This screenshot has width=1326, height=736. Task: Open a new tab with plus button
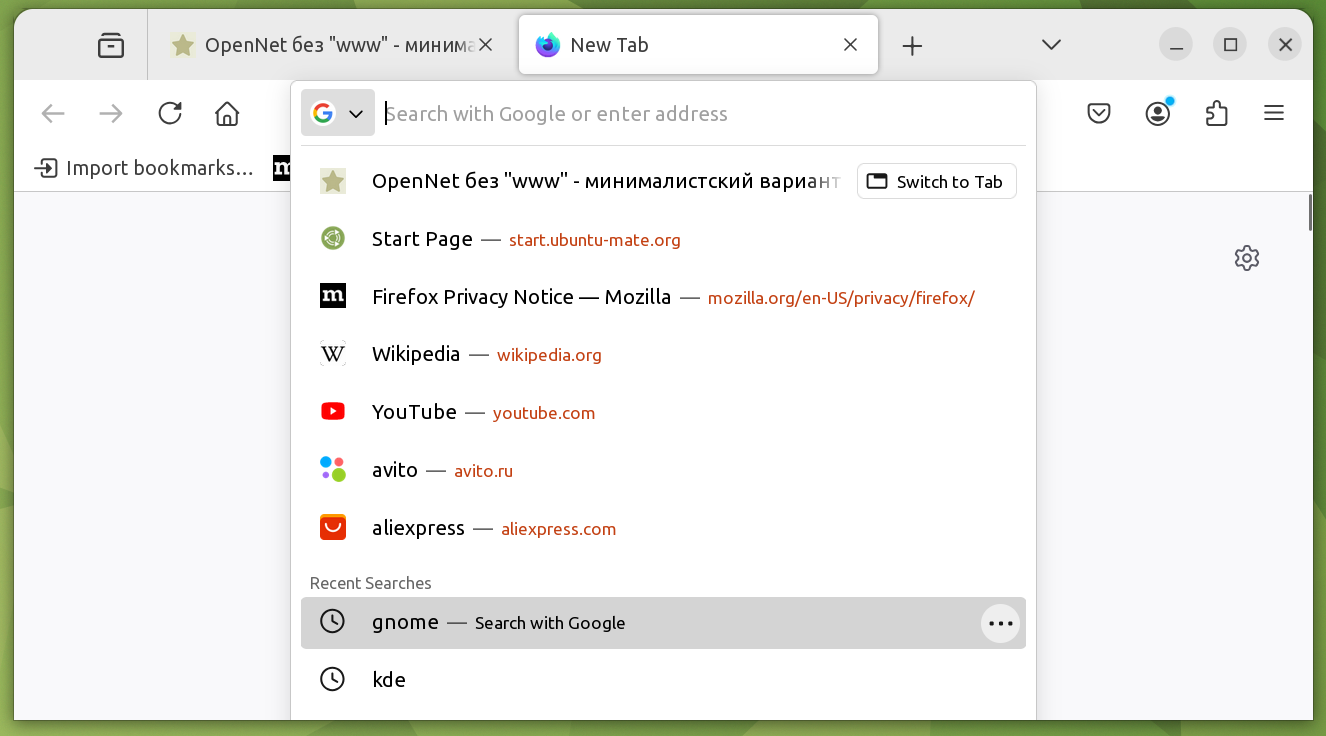click(x=912, y=45)
